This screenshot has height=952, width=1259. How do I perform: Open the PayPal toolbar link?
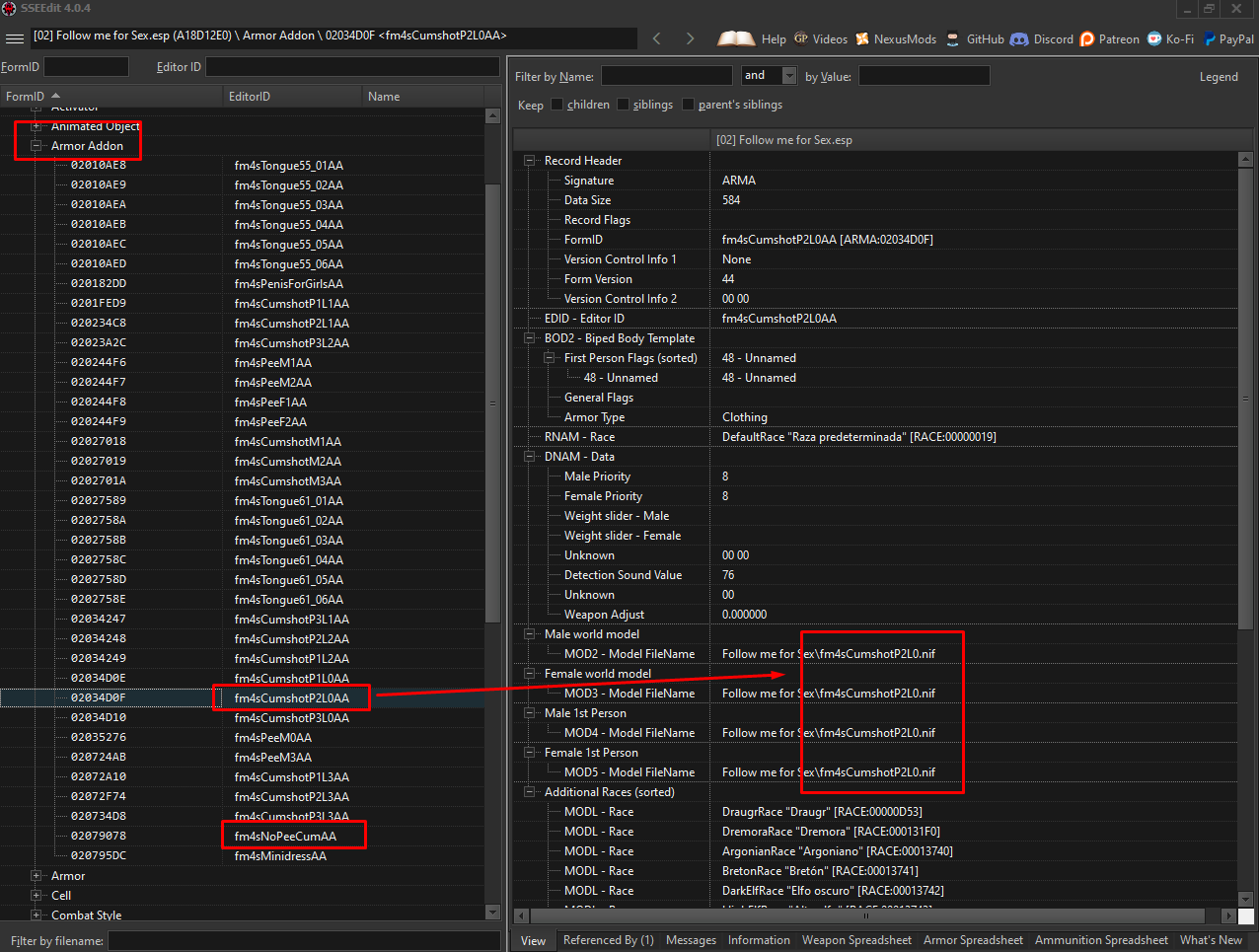pyautogui.click(x=1228, y=38)
